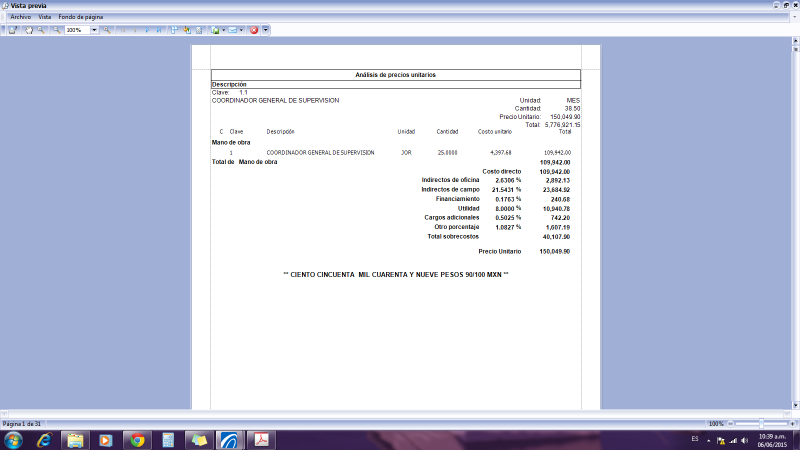Jump to the last page
Viewport: 800px width, 450px height.
[159, 30]
